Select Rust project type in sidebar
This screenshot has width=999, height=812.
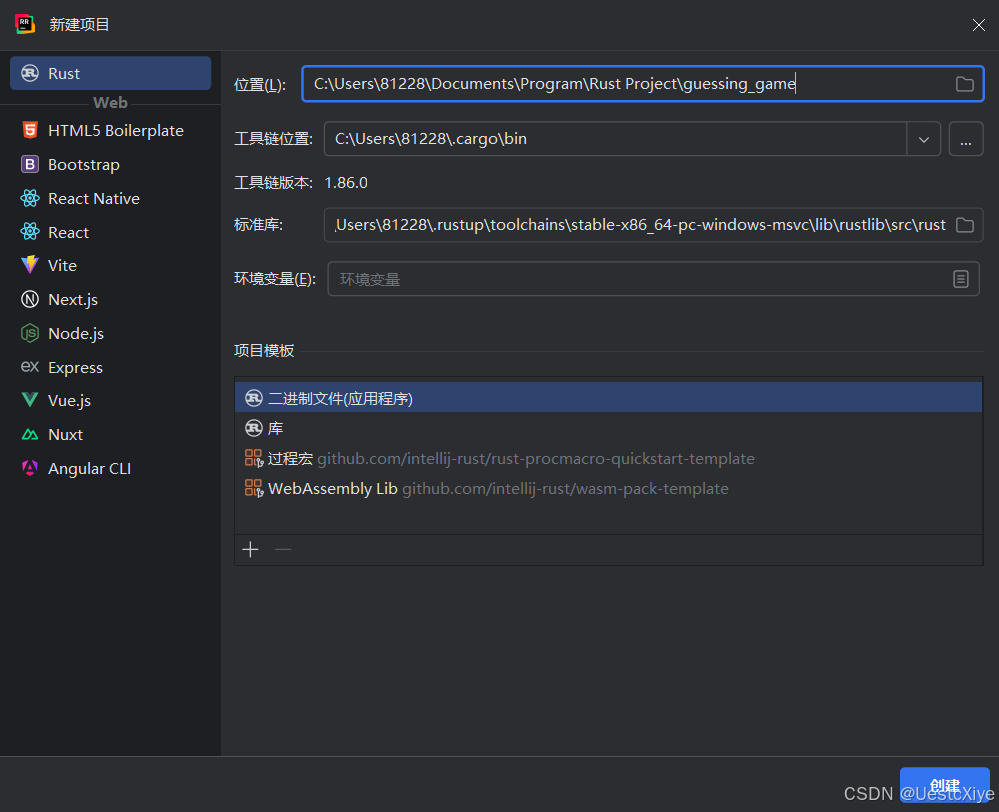click(110, 73)
